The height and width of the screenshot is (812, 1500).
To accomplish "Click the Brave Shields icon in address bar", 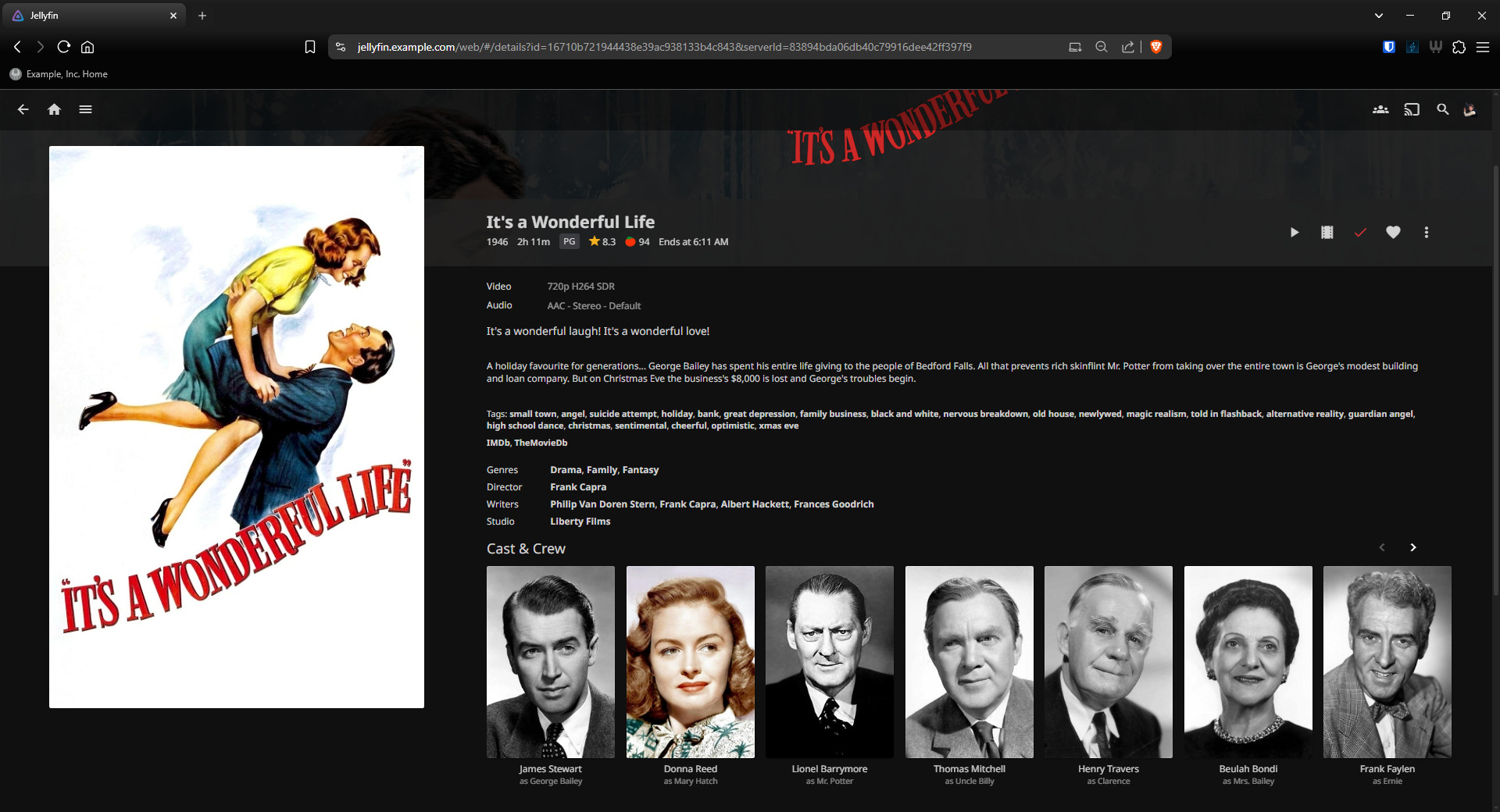I will click(1156, 47).
